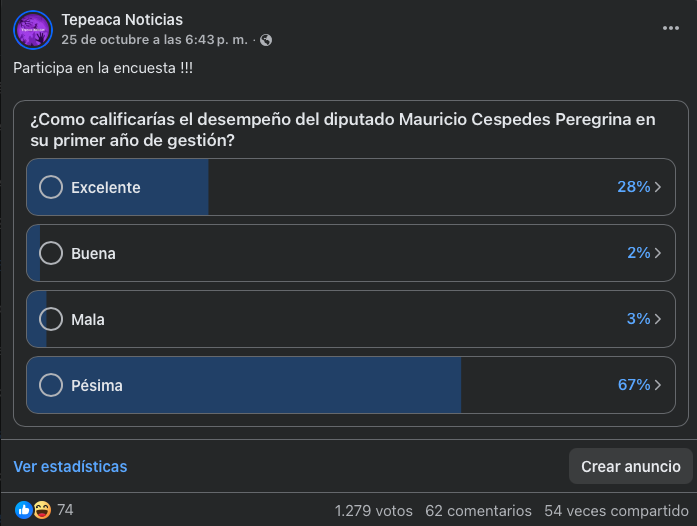697x526 pixels.
Task: Expand Pésima voters chevron at 67%
Action: pos(658,385)
